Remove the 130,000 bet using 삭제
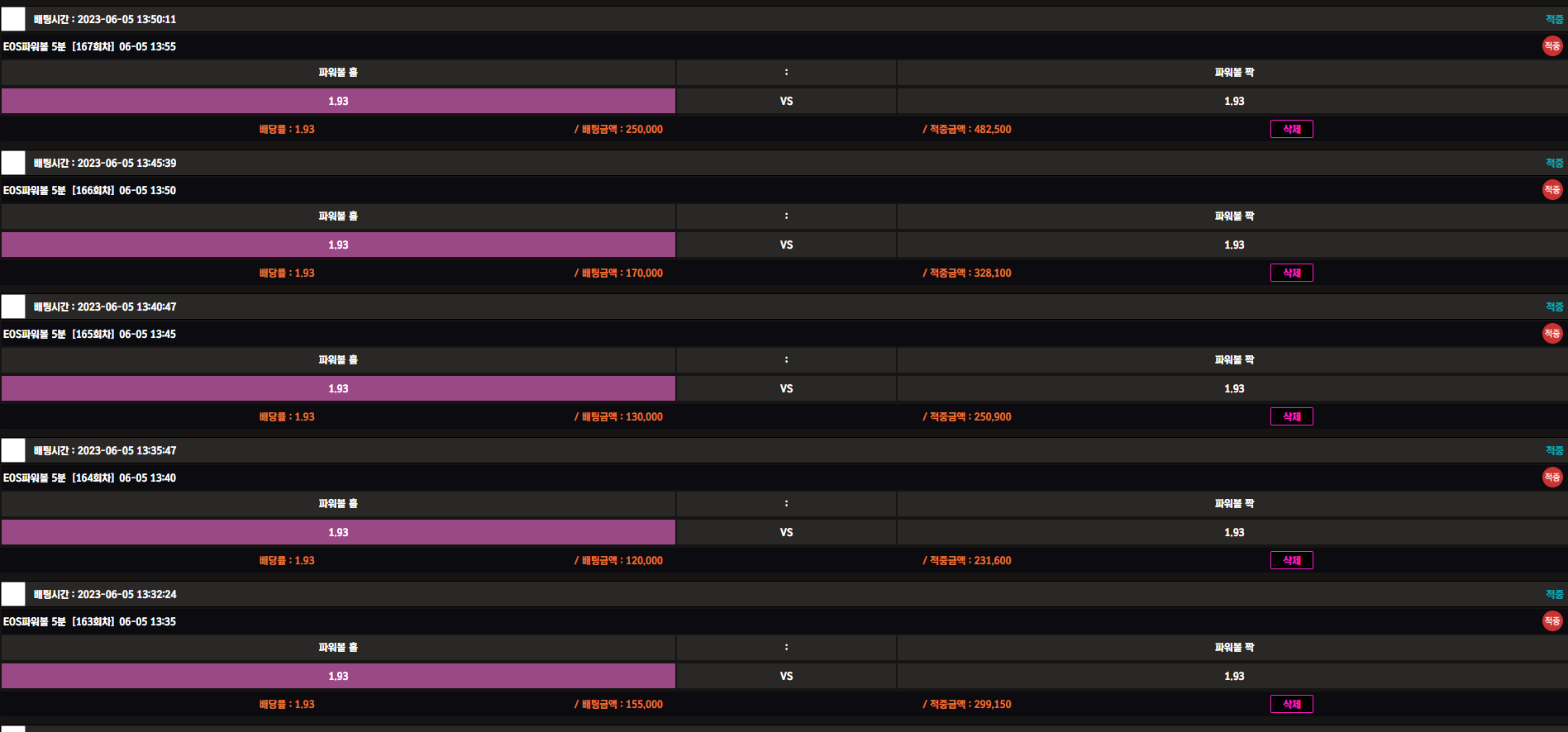Viewport: 1568px width, 732px height. click(x=1291, y=416)
